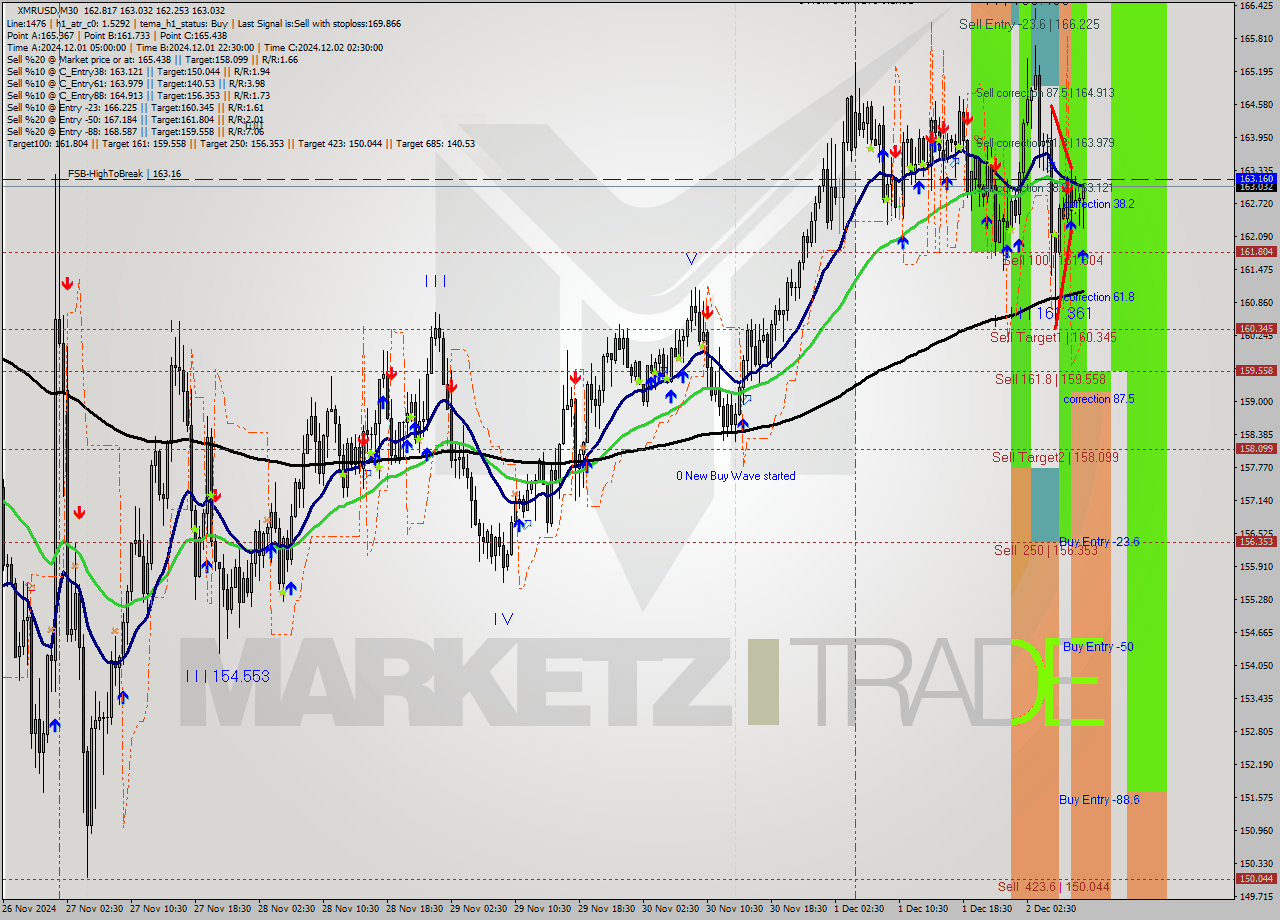The width and height of the screenshot is (1280, 920).
Task: Click the 160.345 red price tag
Action: 1257,328
